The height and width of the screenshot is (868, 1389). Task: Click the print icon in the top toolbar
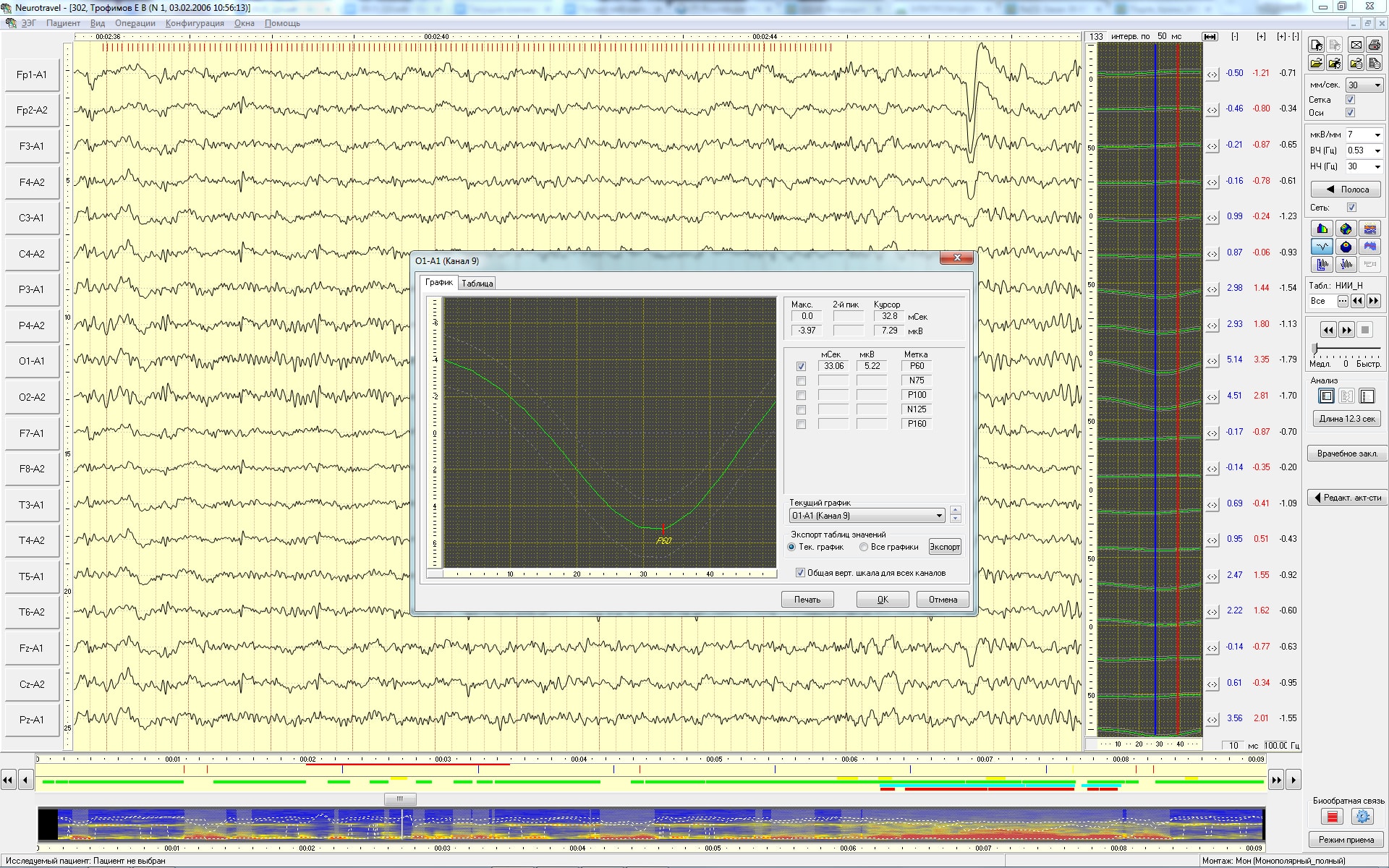pos(1375,45)
